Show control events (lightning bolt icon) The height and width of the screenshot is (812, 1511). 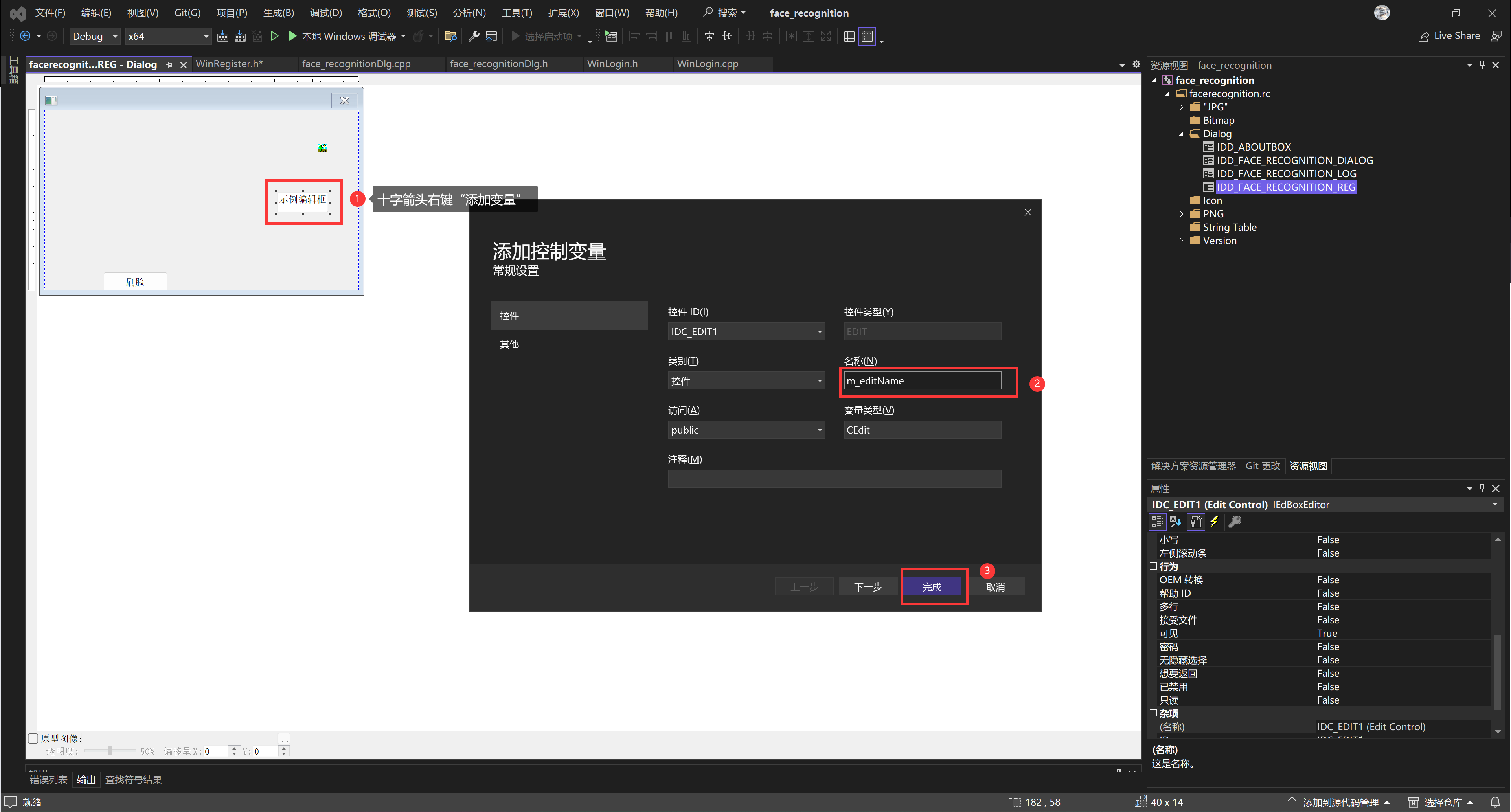coord(1214,522)
